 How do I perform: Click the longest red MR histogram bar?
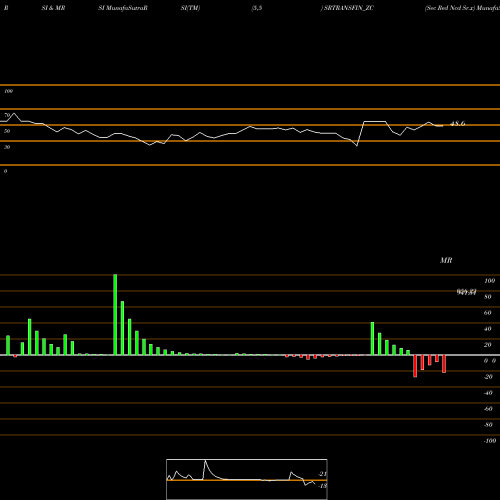point(415,366)
